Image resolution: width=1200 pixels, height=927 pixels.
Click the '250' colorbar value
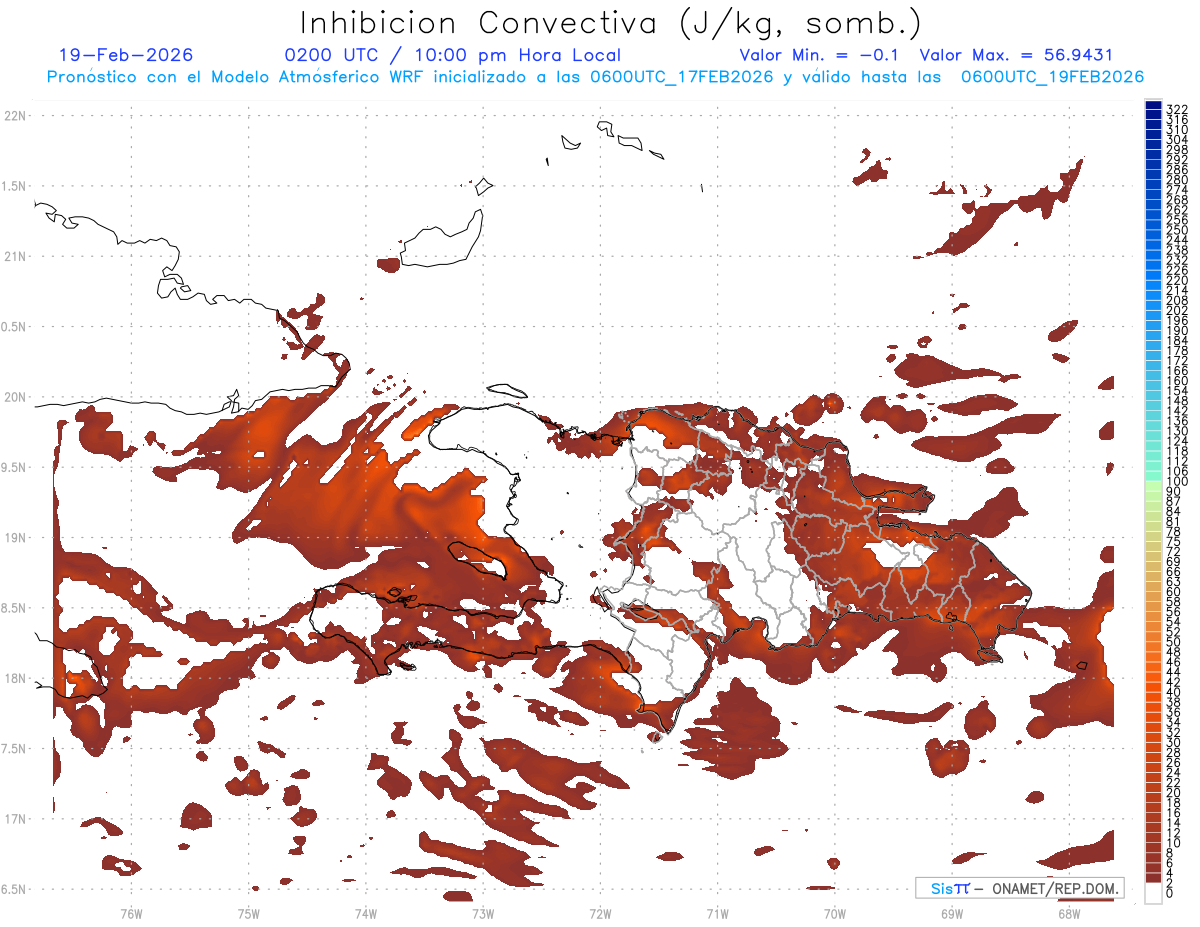(1177, 230)
